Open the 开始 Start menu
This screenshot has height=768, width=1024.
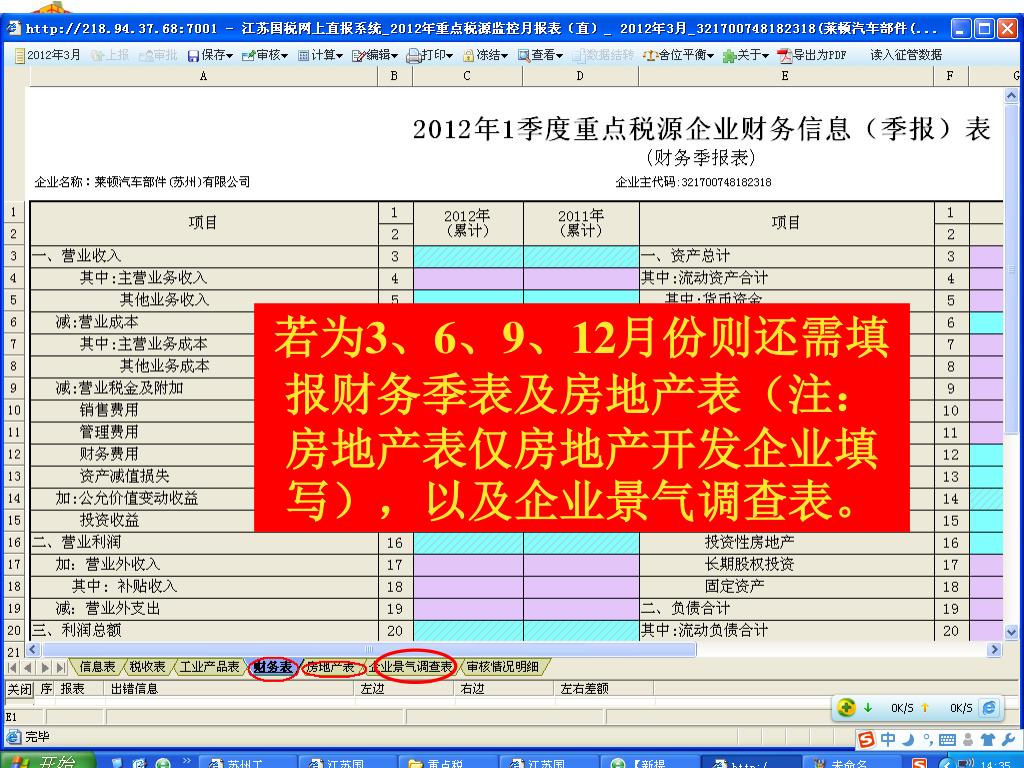[46, 761]
